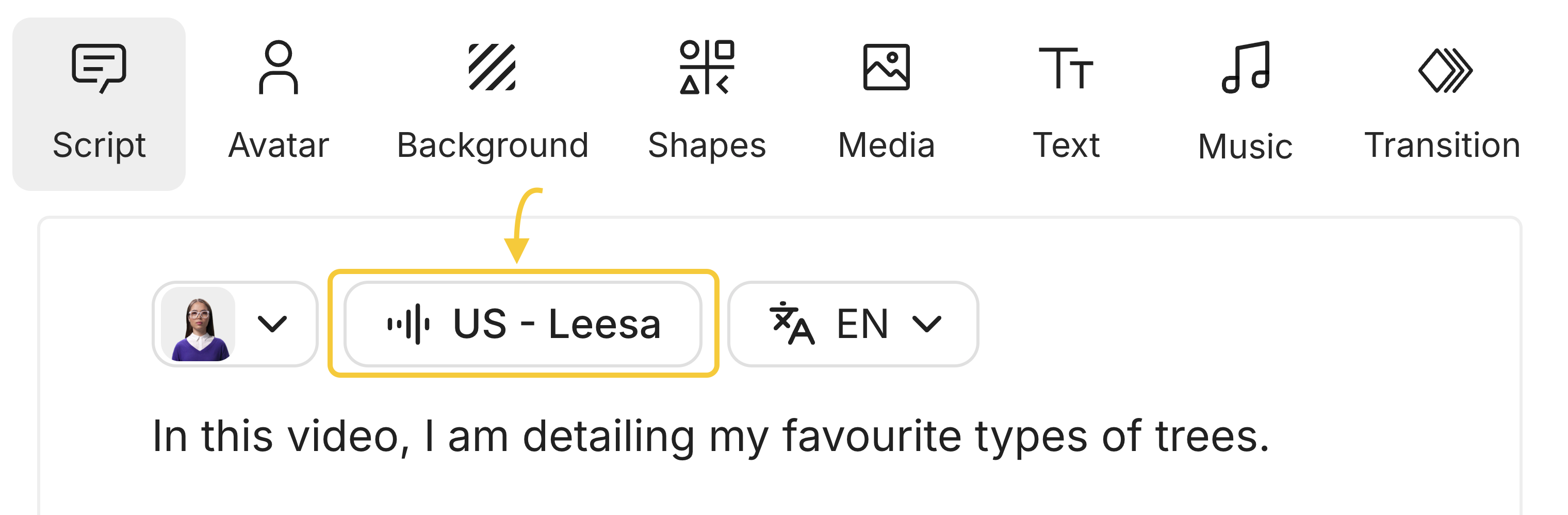
Task: Open the Music note icon
Action: (x=1246, y=68)
